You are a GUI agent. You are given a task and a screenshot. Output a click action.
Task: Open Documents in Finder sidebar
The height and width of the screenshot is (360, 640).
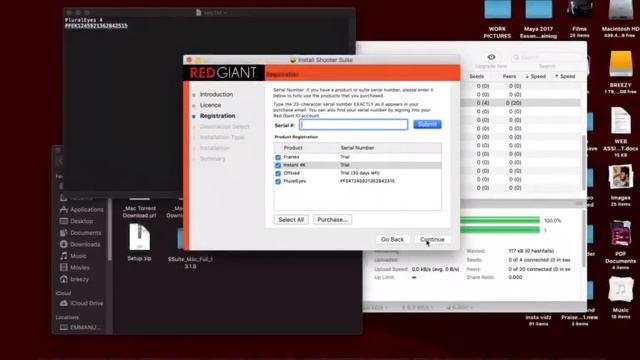coord(80,233)
